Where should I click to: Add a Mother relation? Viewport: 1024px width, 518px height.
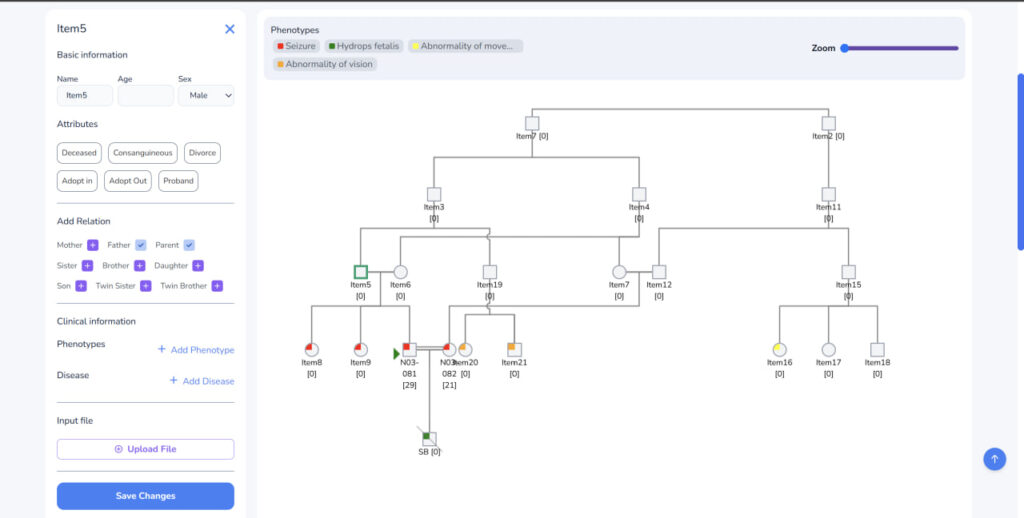93,245
